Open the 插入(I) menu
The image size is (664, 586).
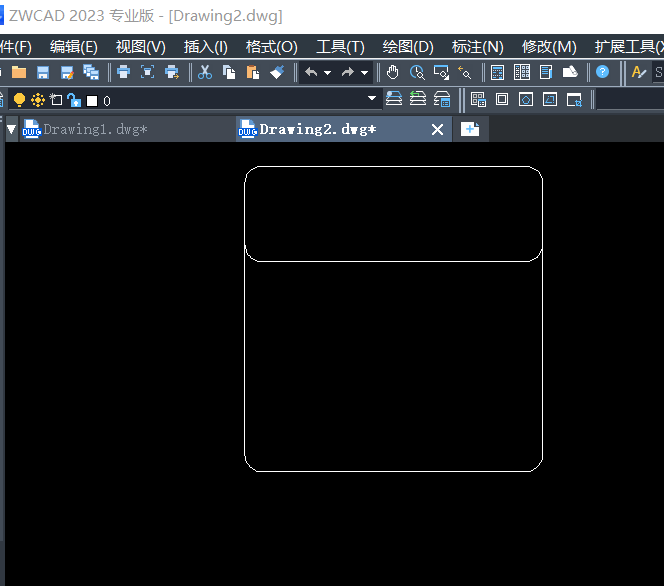205,47
